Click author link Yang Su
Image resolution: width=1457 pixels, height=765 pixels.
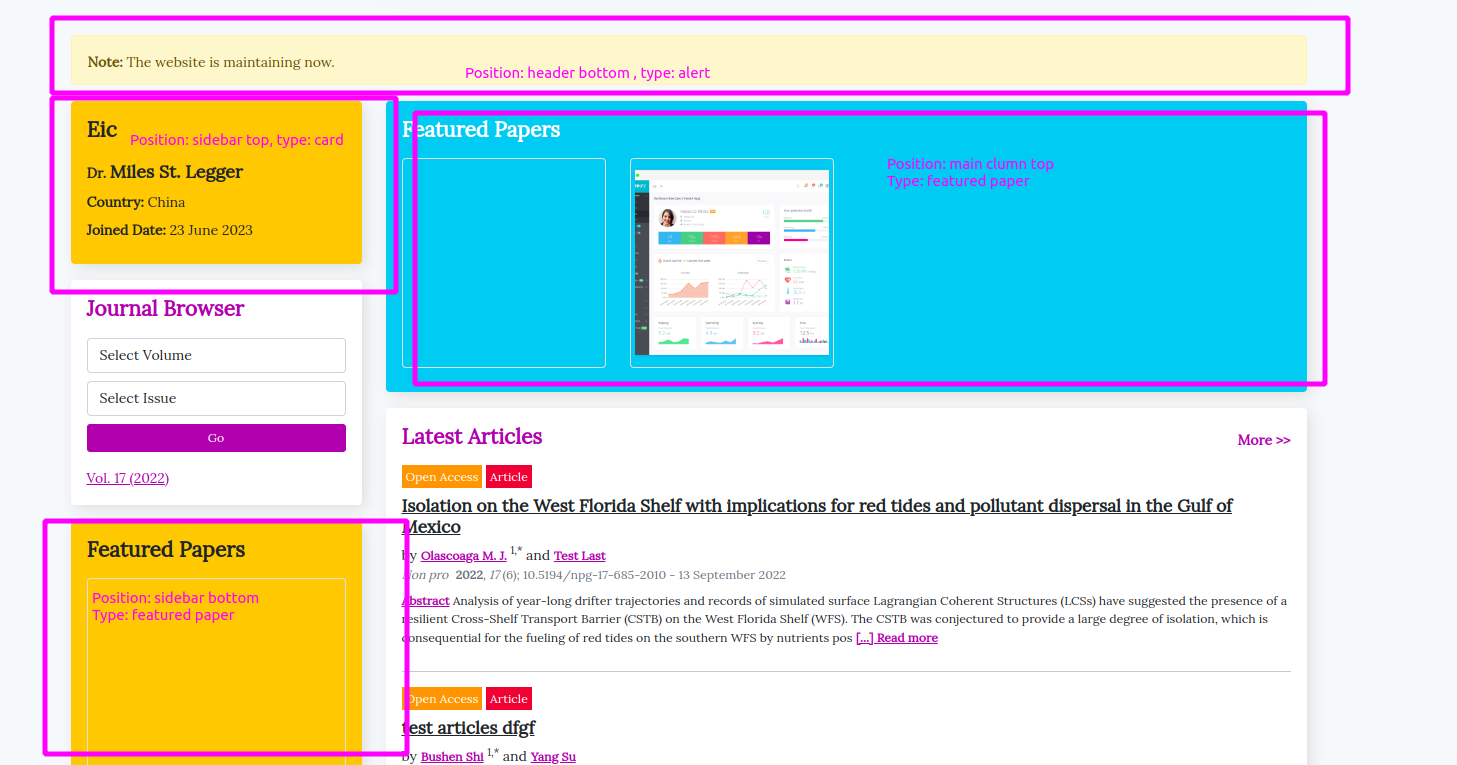553,756
